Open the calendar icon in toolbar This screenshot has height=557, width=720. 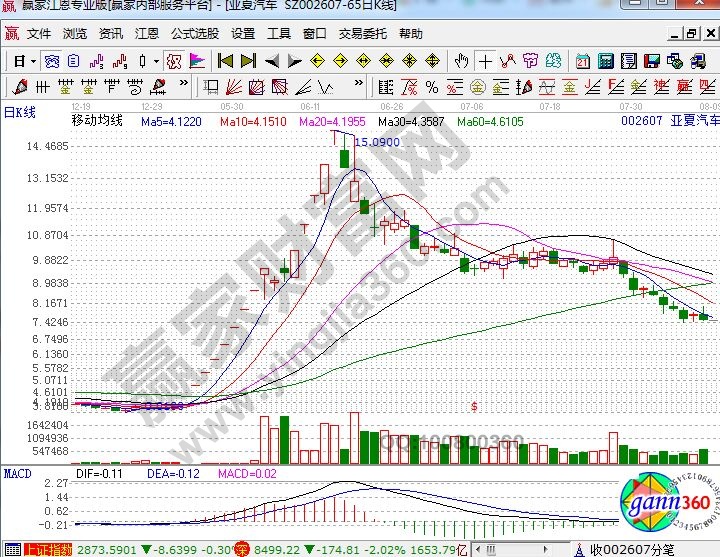click(582, 61)
